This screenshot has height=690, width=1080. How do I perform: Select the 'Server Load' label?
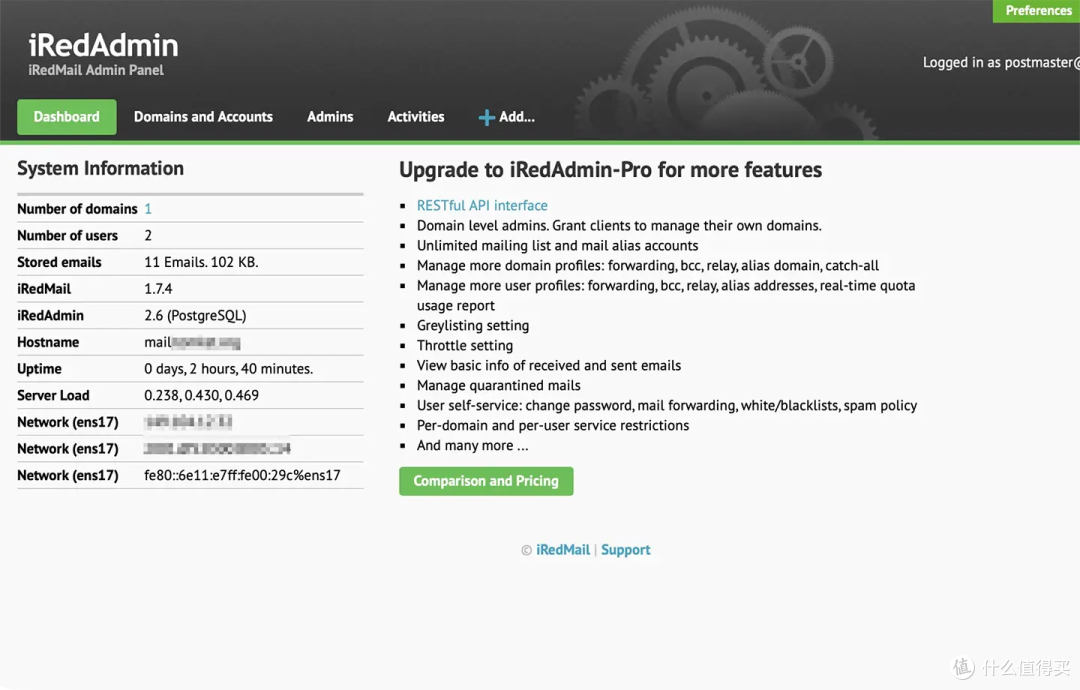(53, 396)
